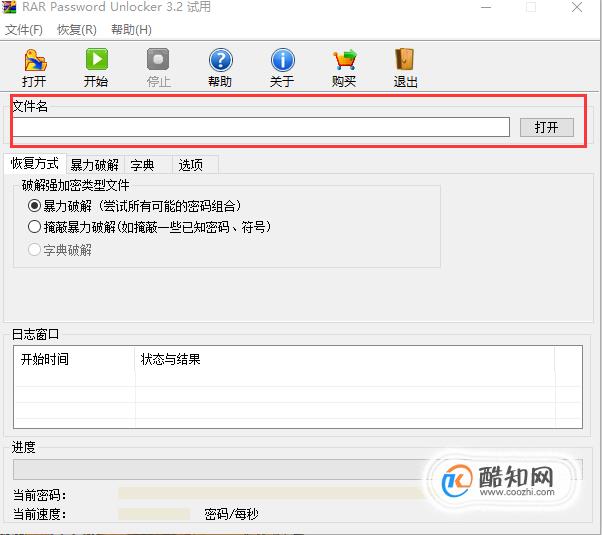Click the 进度 progress bar
This screenshot has width=602, height=535.
(298, 469)
